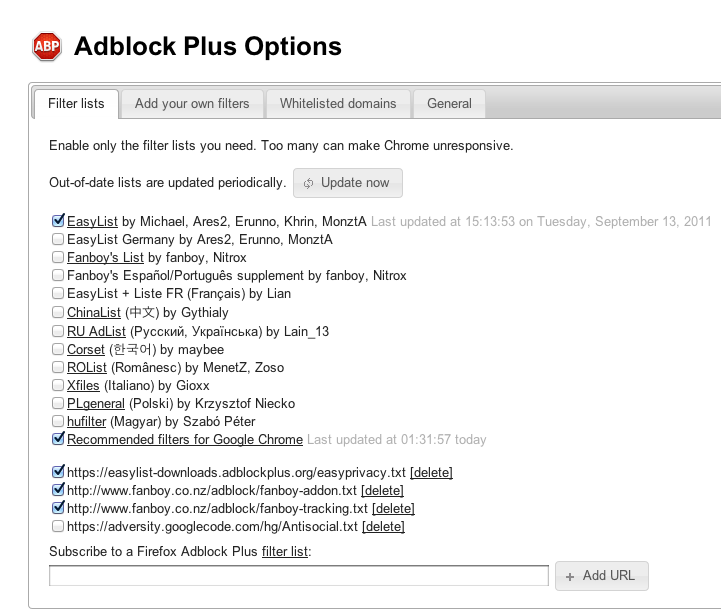This screenshot has width=721, height=609.
Task: Enable the Fanboy's List checkbox
Action: pos(58,258)
